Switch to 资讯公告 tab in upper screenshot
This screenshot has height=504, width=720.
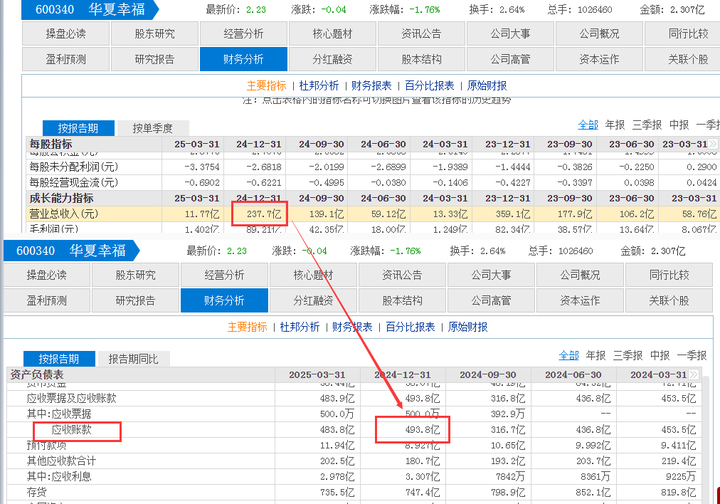421,34
